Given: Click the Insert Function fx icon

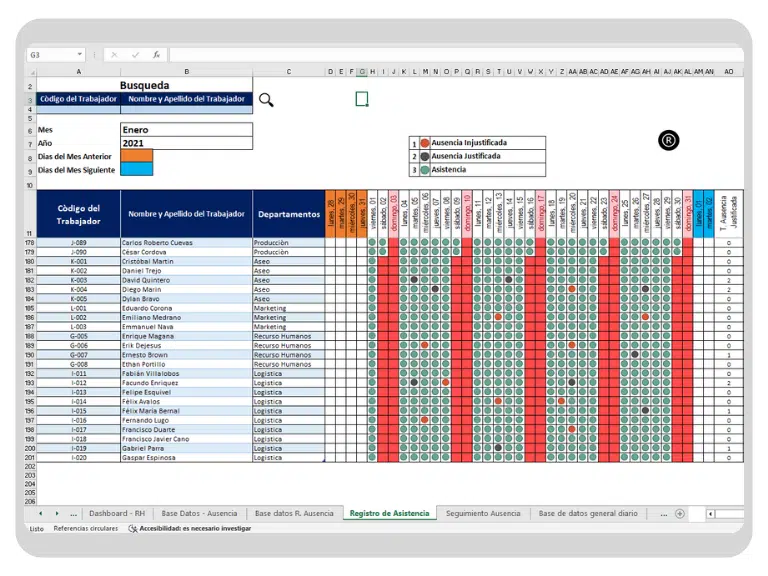Looking at the screenshot, I should (x=156, y=55).
